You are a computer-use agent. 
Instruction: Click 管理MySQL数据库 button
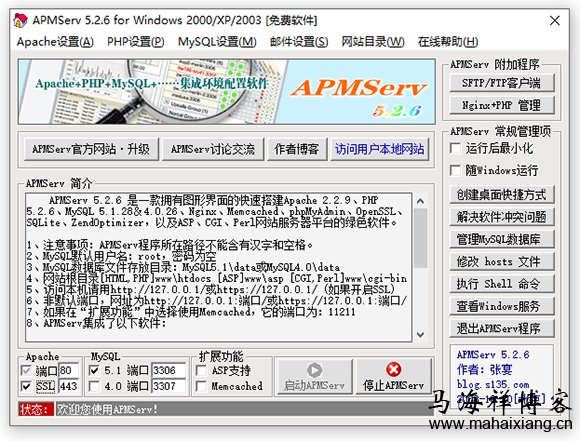tap(502, 239)
